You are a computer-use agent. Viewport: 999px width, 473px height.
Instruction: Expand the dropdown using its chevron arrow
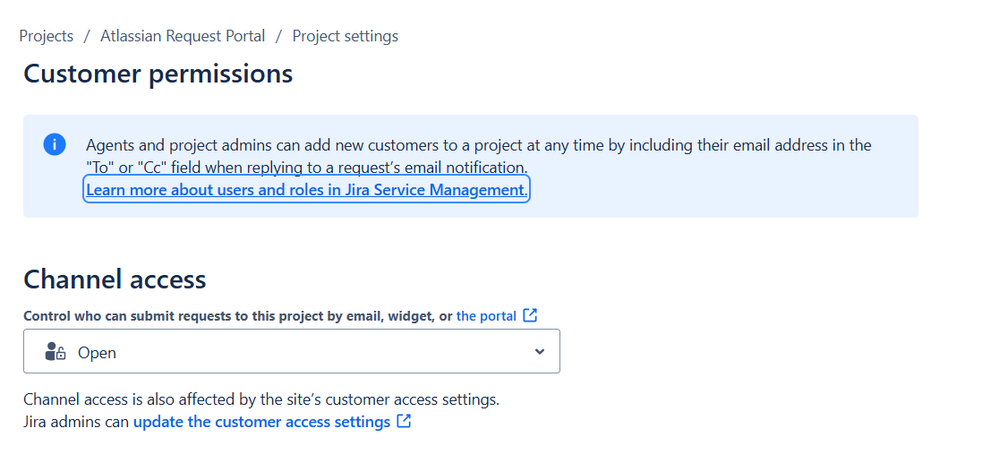coord(540,352)
